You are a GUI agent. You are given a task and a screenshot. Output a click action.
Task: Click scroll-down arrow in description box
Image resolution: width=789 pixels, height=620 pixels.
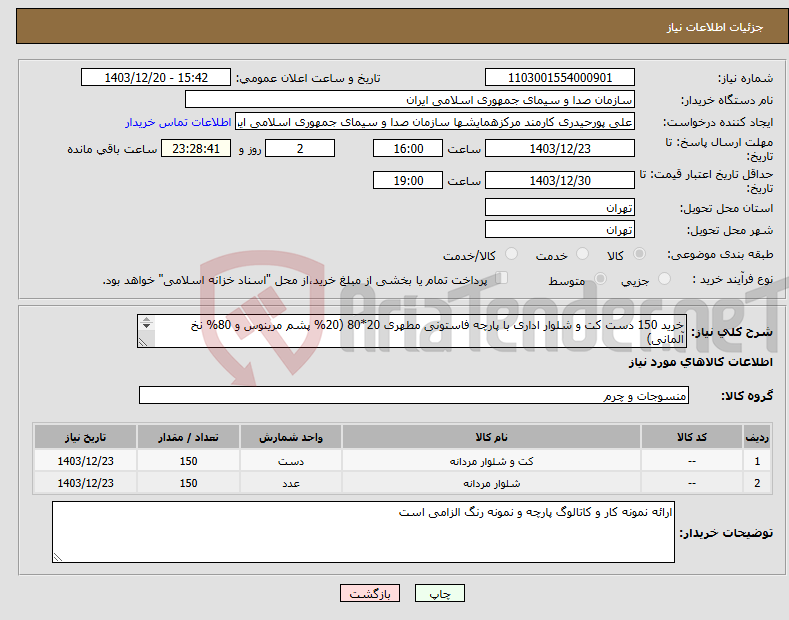[146, 326]
